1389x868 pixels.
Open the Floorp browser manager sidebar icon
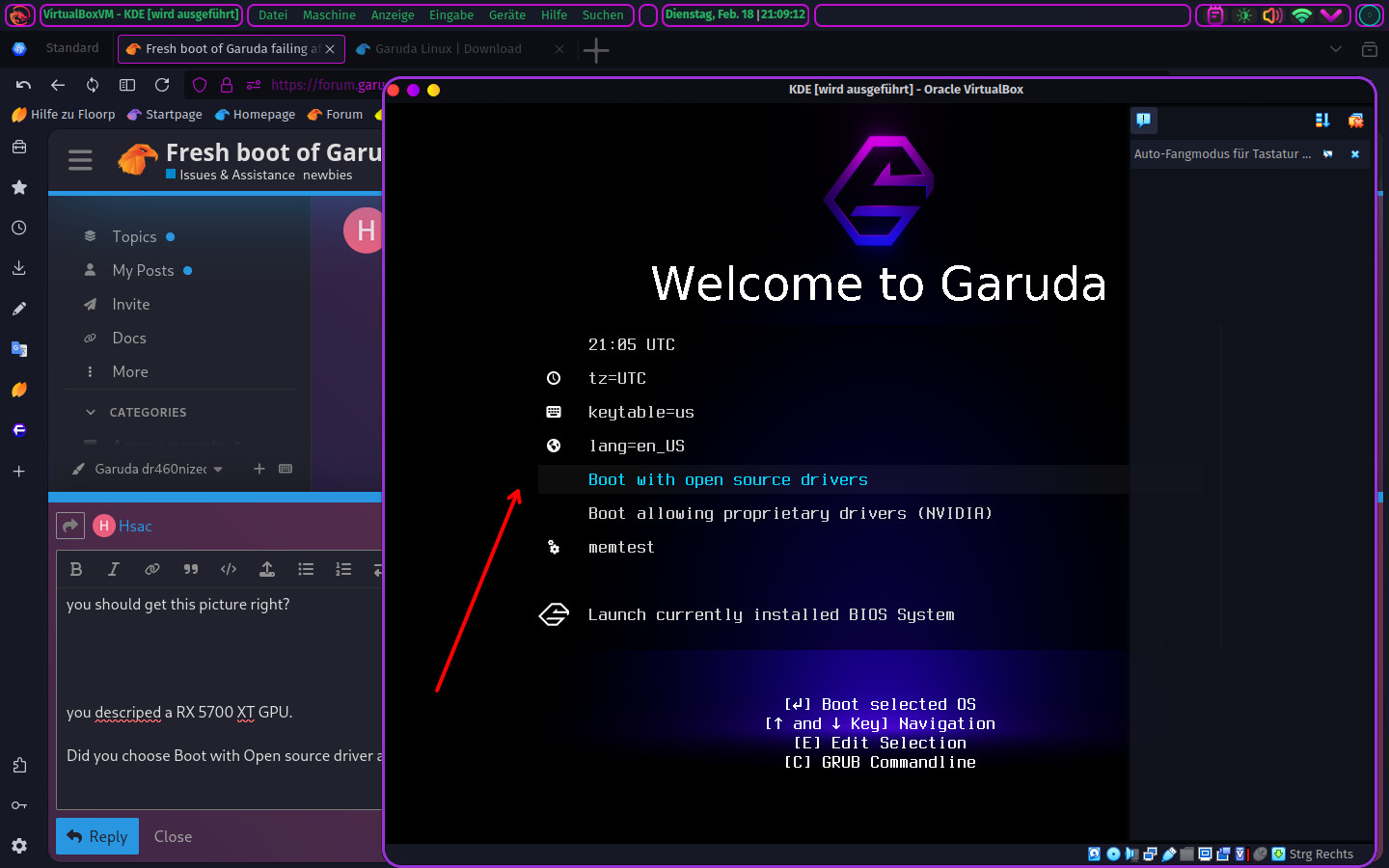[x=19, y=147]
